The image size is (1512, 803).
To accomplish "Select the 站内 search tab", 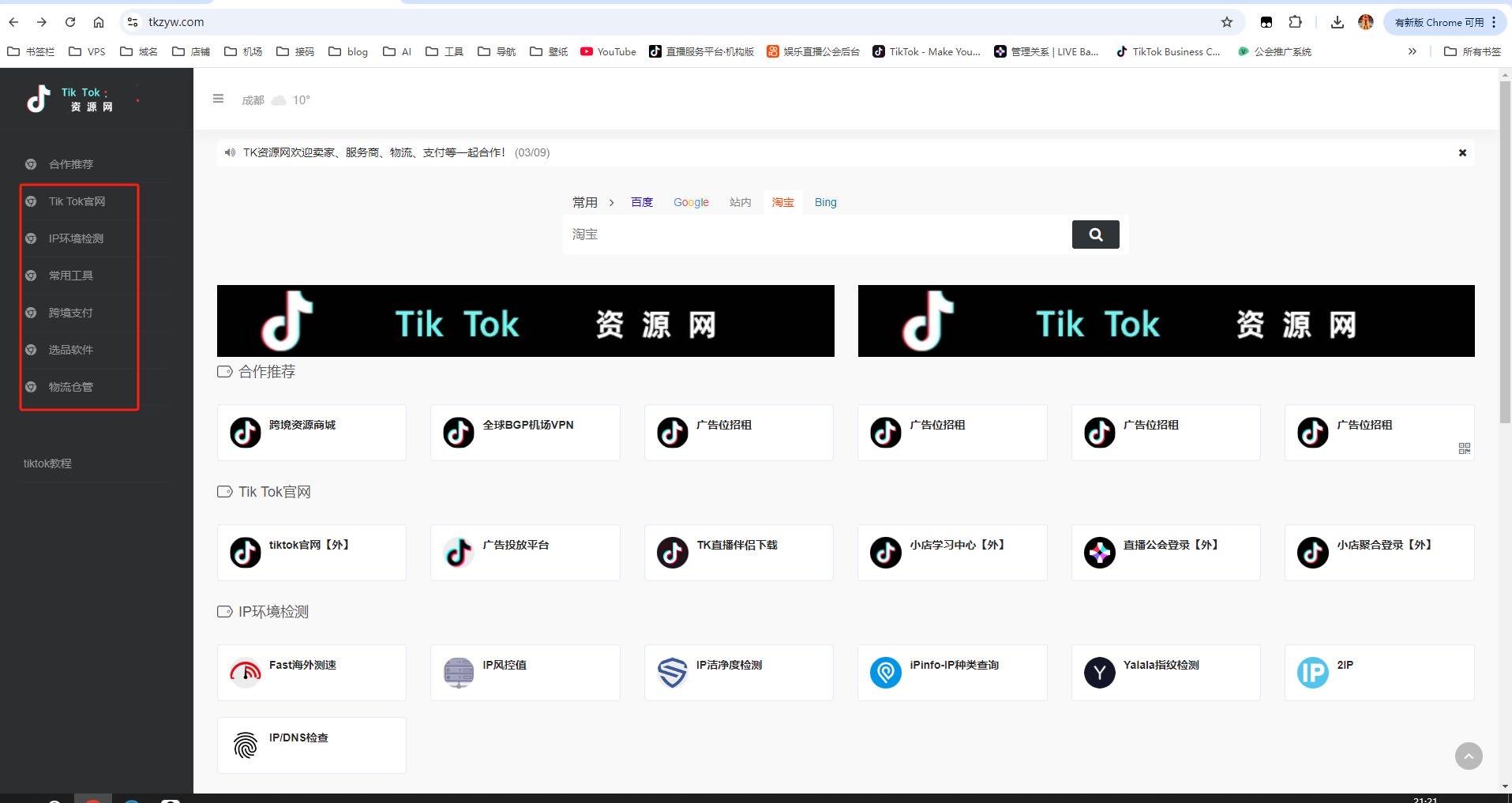I will tap(741, 202).
